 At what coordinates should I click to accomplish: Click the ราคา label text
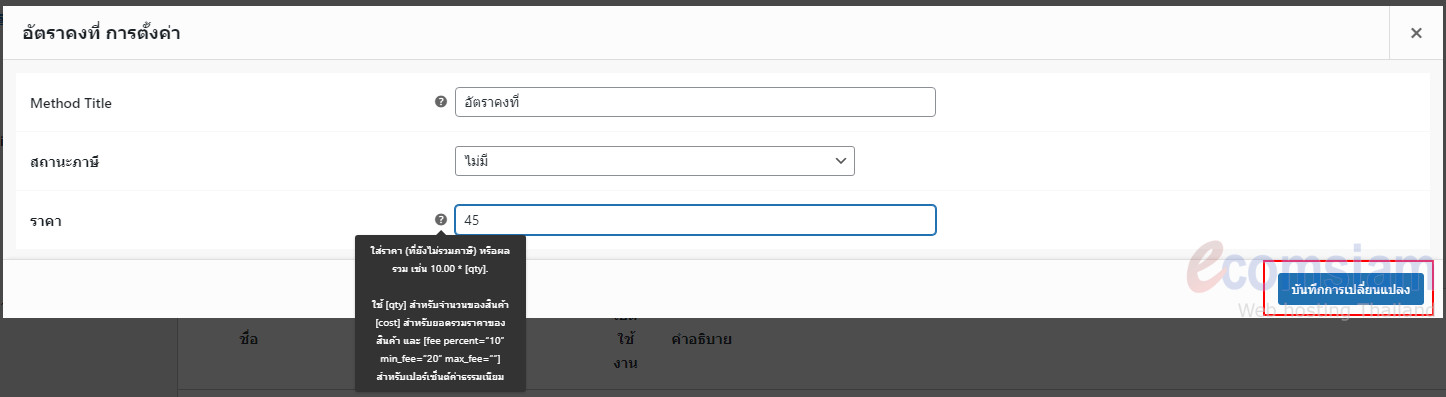[x=46, y=220]
